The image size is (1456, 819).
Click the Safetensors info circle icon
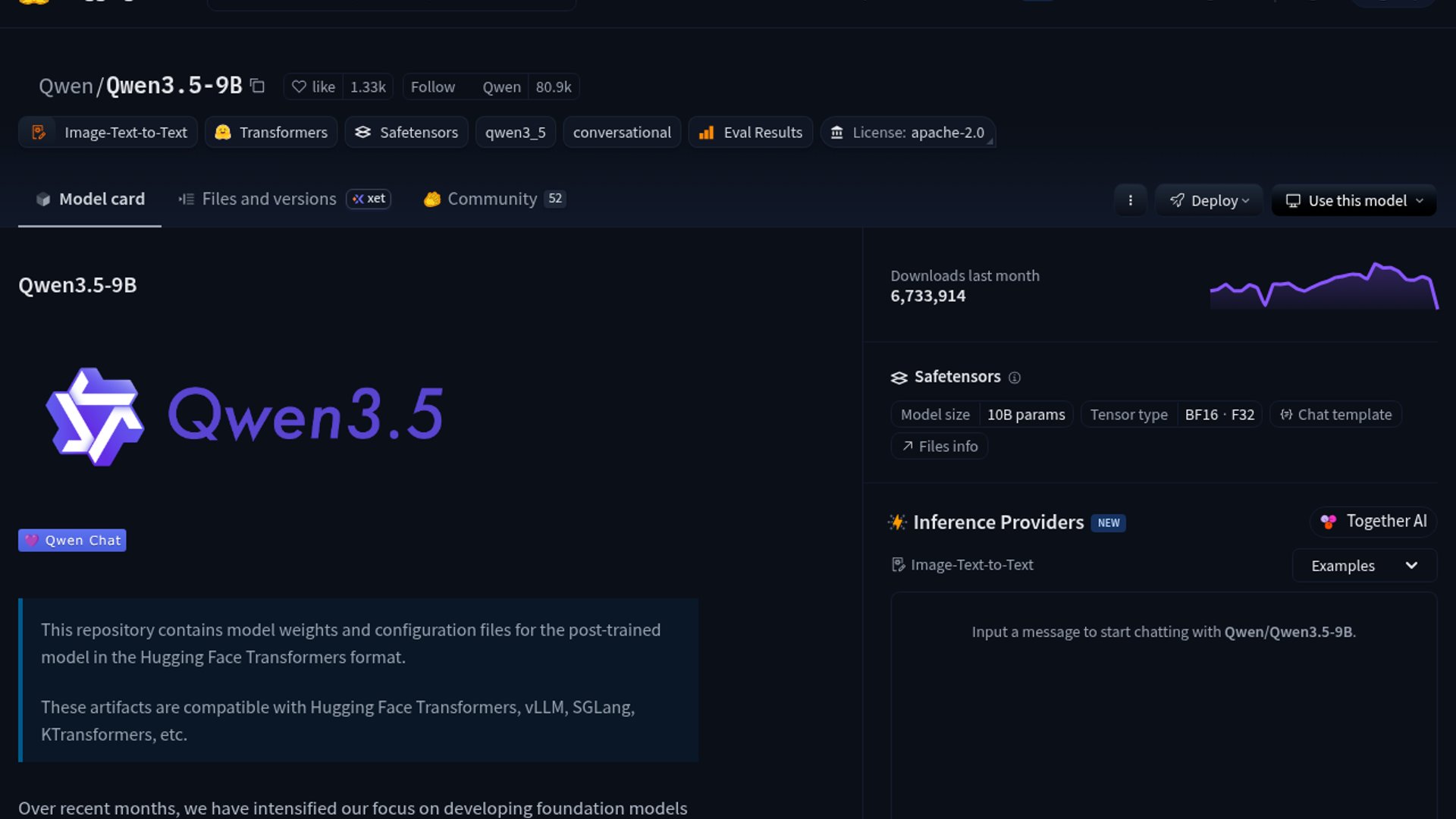click(x=1015, y=378)
